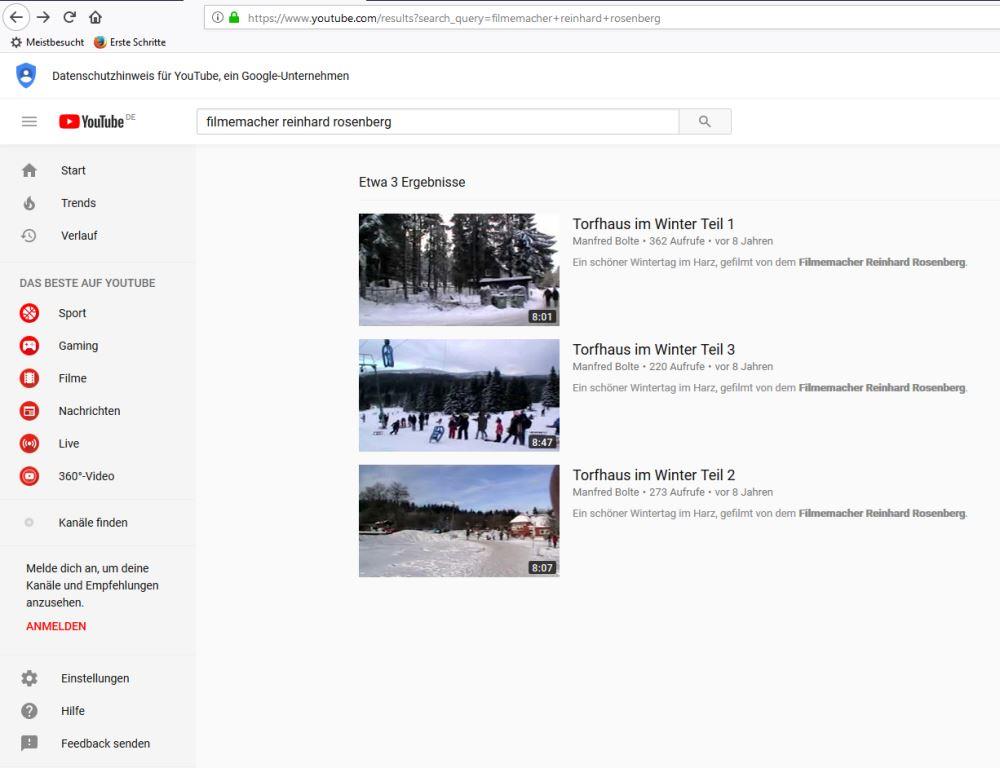Open Einstellungen label in the sidebar
This screenshot has height=768, width=1000.
[x=95, y=678]
